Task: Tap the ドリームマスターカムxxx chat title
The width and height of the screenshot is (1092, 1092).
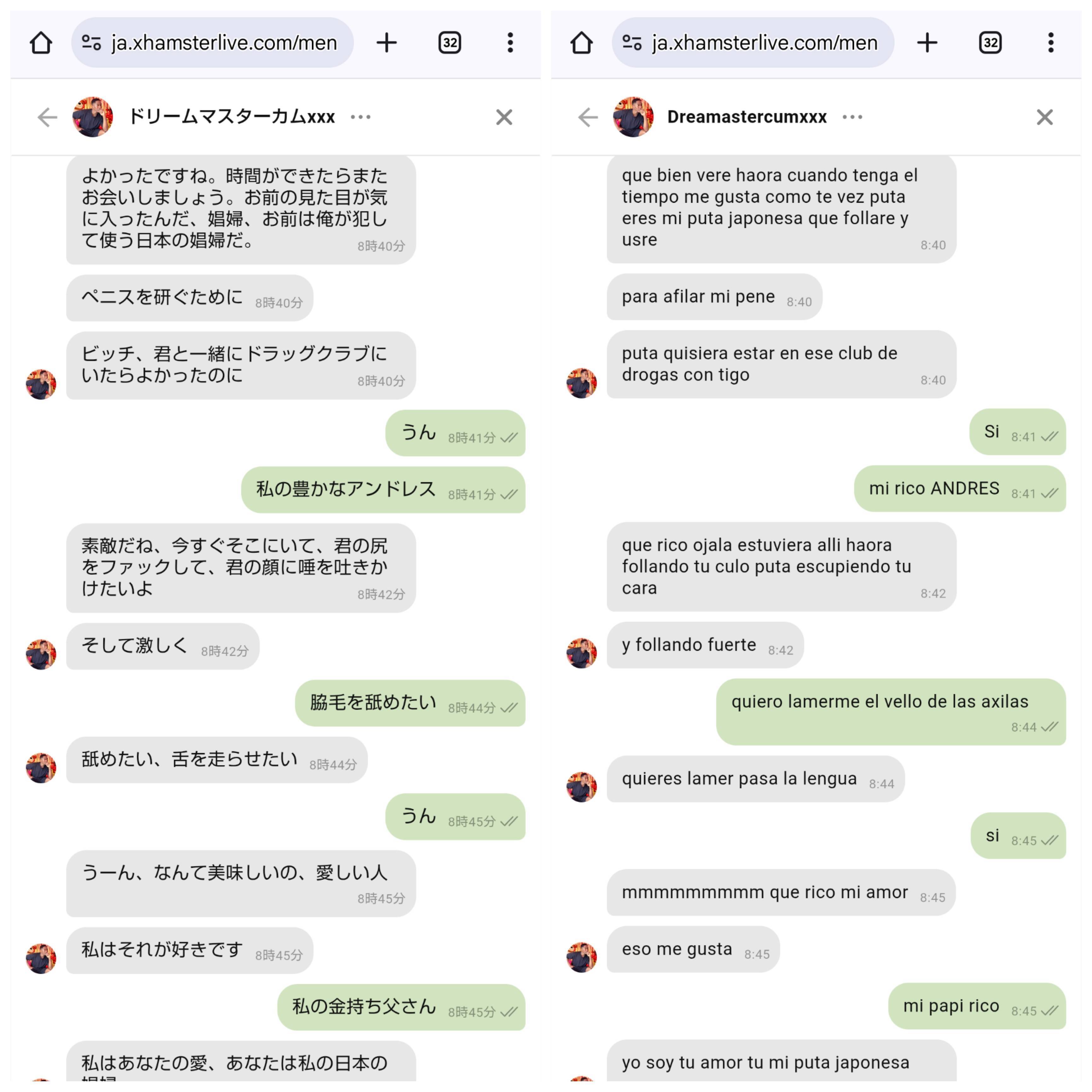Action: [232, 117]
